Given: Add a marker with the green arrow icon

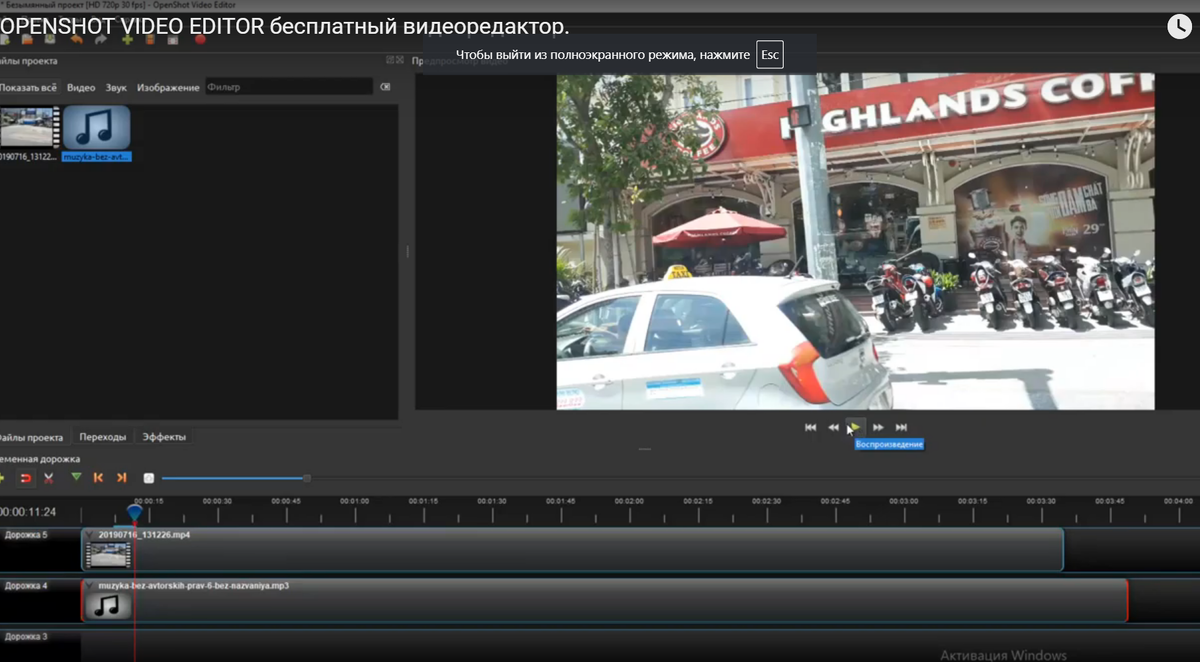Looking at the screenshot, I should (x=77, y=476).
